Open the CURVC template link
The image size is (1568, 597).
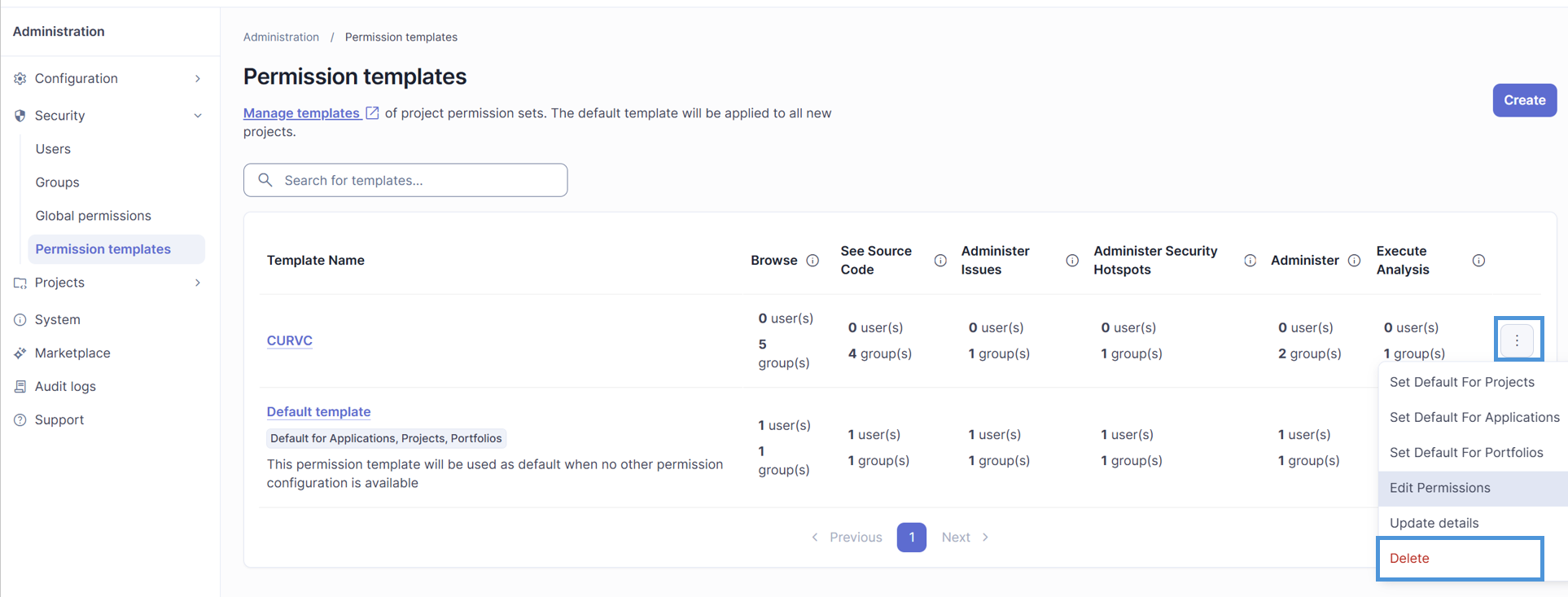[x=289, y=340]
